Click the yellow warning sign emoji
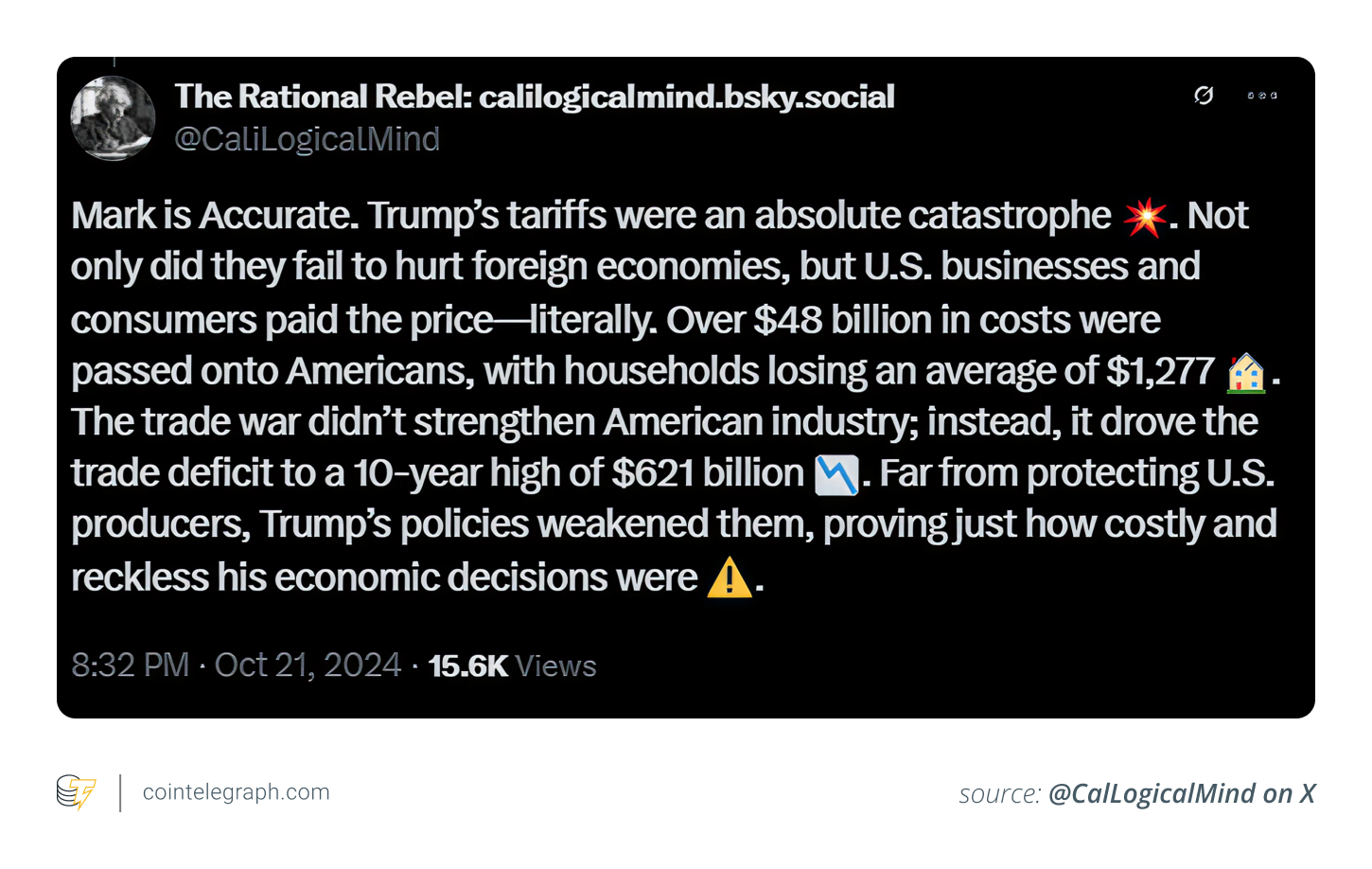The width and height of the screenshot is (1372, 869). point(730,577)
